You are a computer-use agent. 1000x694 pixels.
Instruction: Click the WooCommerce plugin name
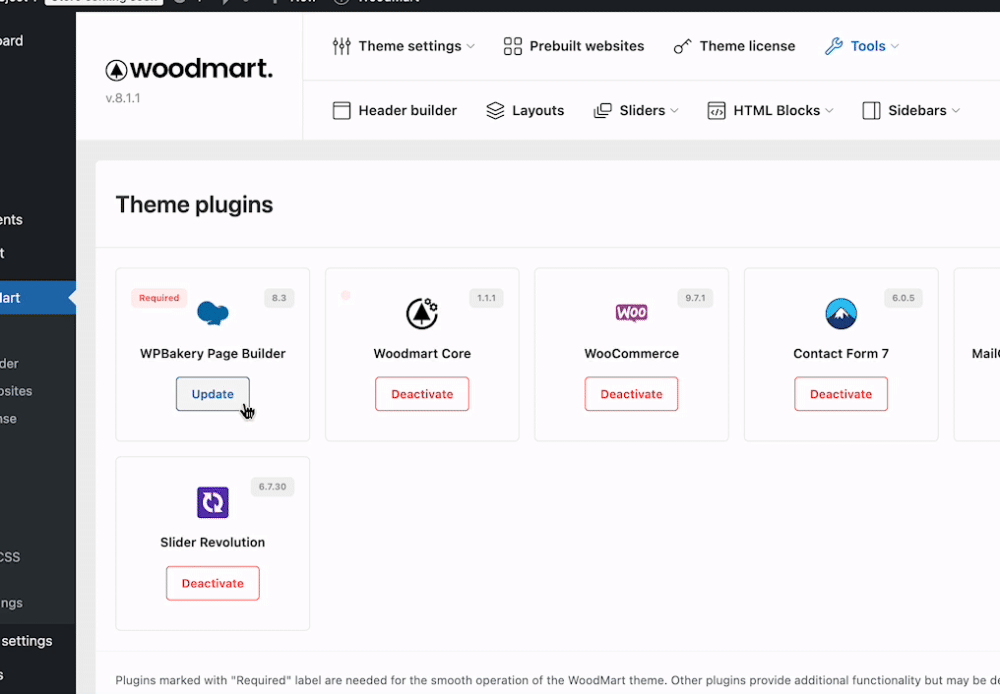tap(631, 353)
